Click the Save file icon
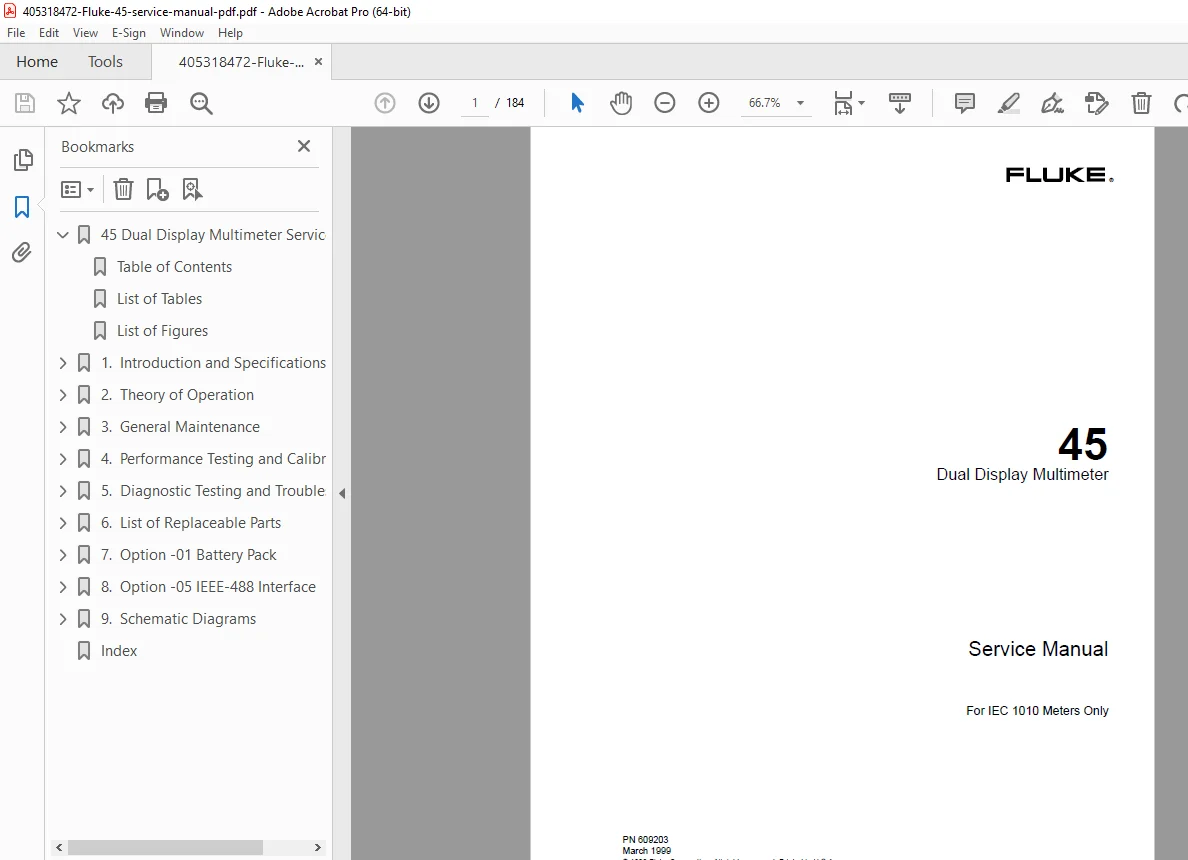Screen dimensions: 1188x860 click(x=25, y=103)
